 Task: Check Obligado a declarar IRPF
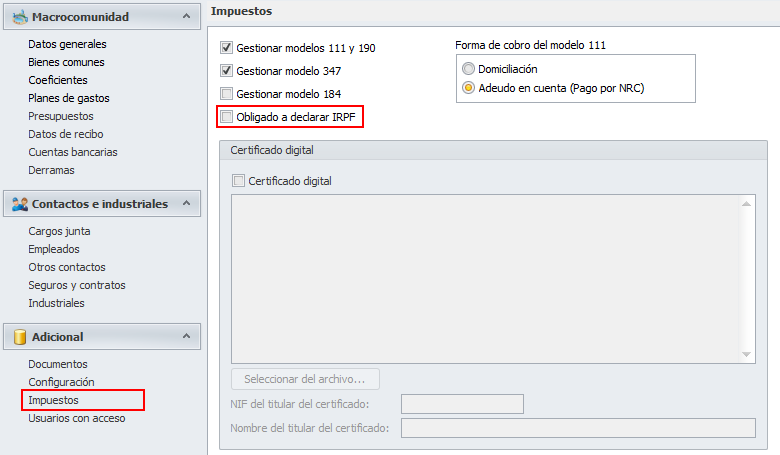[226, 117]
